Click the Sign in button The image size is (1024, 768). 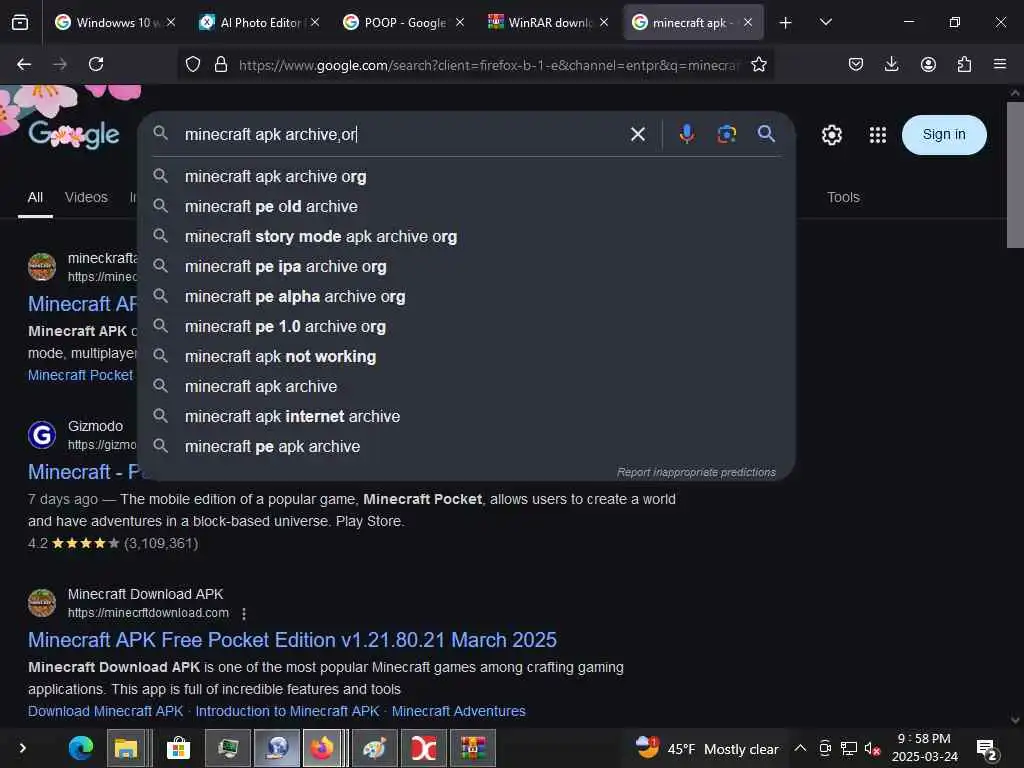coord(944,135)
